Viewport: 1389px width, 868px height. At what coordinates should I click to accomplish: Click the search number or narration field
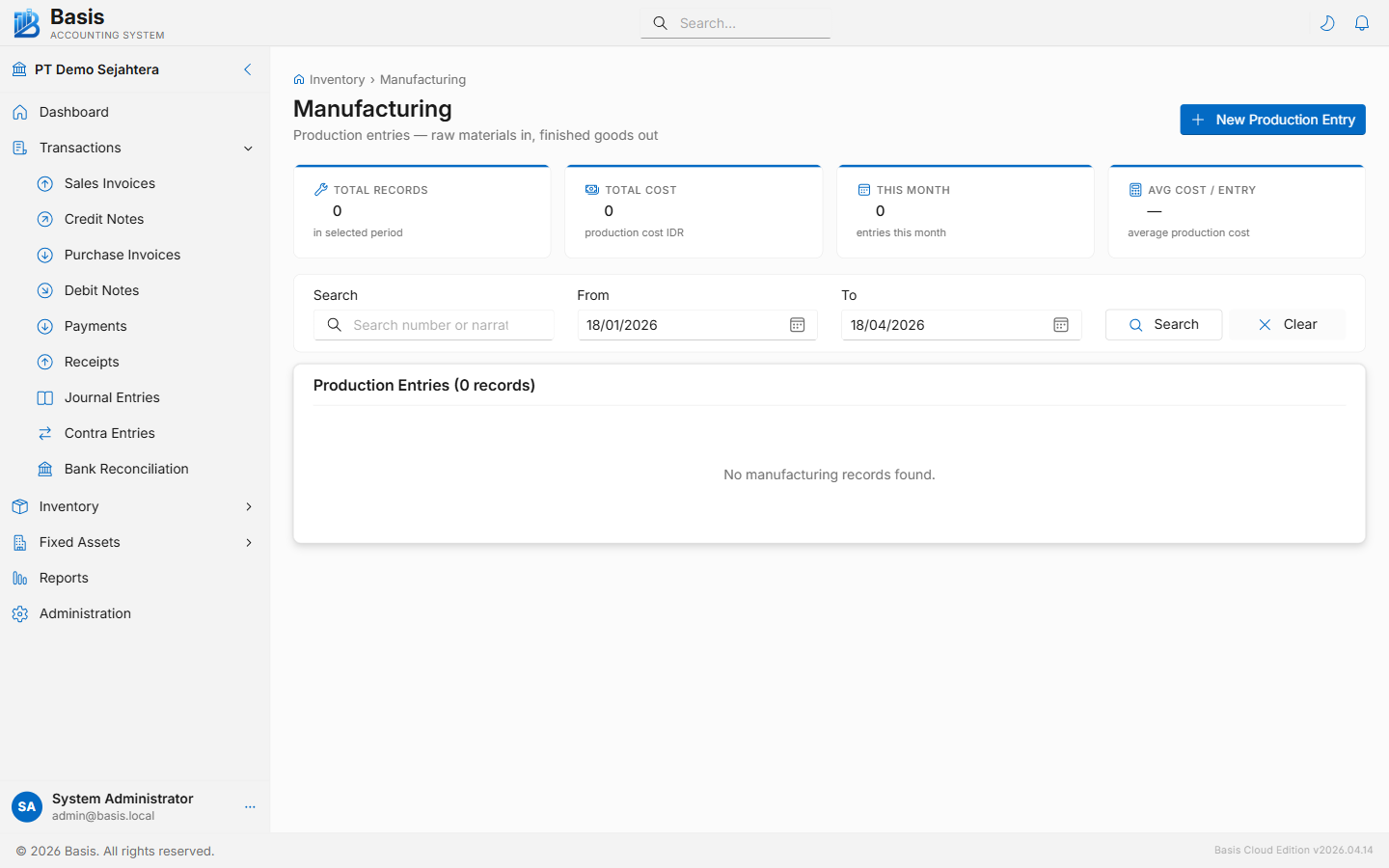tap(434, 325)
